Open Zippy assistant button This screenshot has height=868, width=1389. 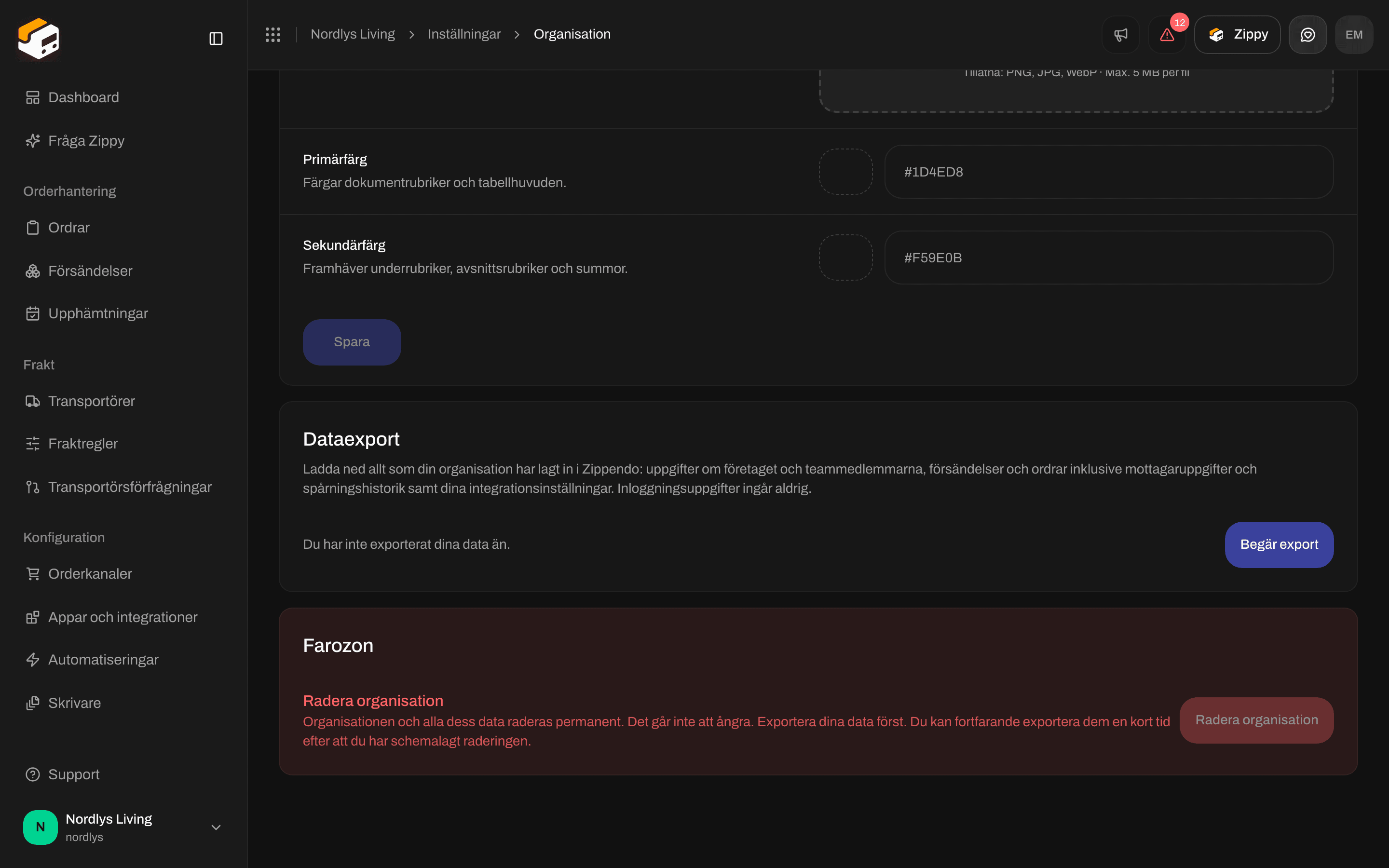click(x=1238, y=34)
